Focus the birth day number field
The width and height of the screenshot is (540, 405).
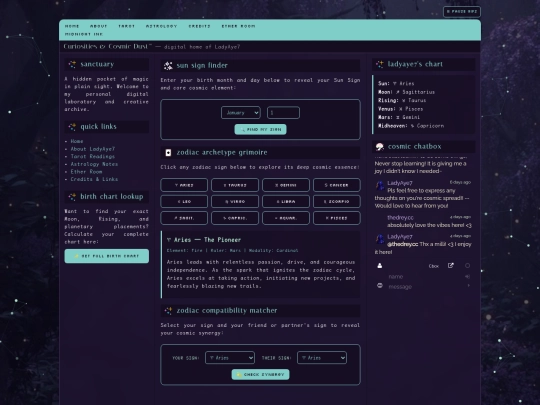tap(283, 113)
